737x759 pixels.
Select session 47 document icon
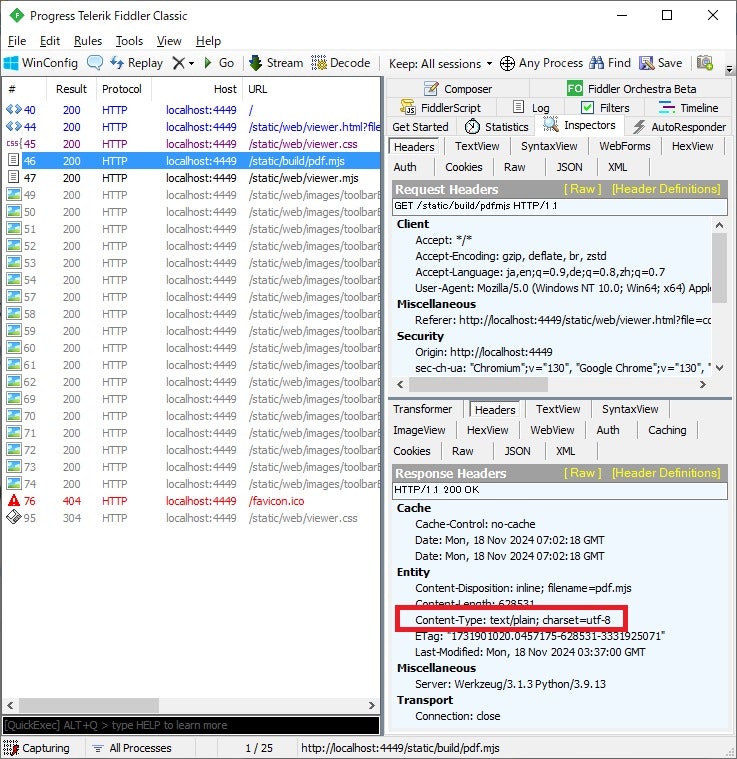coord(14,177)
